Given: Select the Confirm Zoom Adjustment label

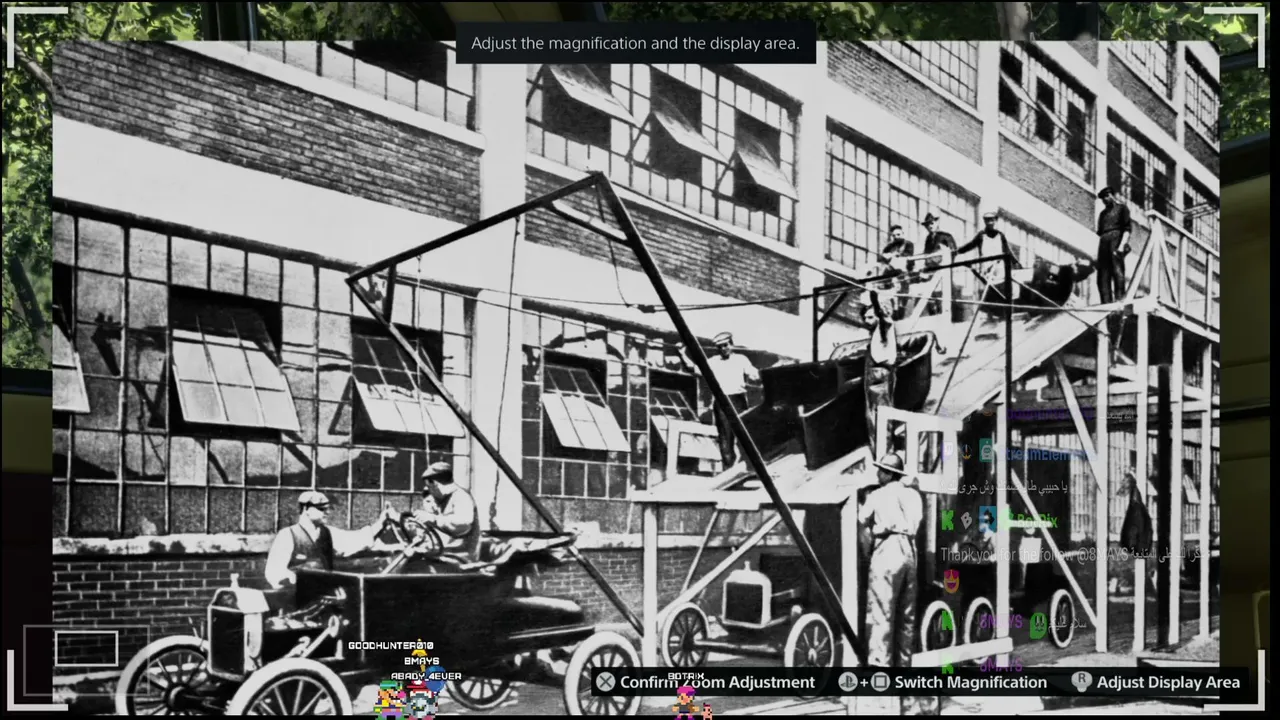Looking at the screenshot, I should coord(717,682).
